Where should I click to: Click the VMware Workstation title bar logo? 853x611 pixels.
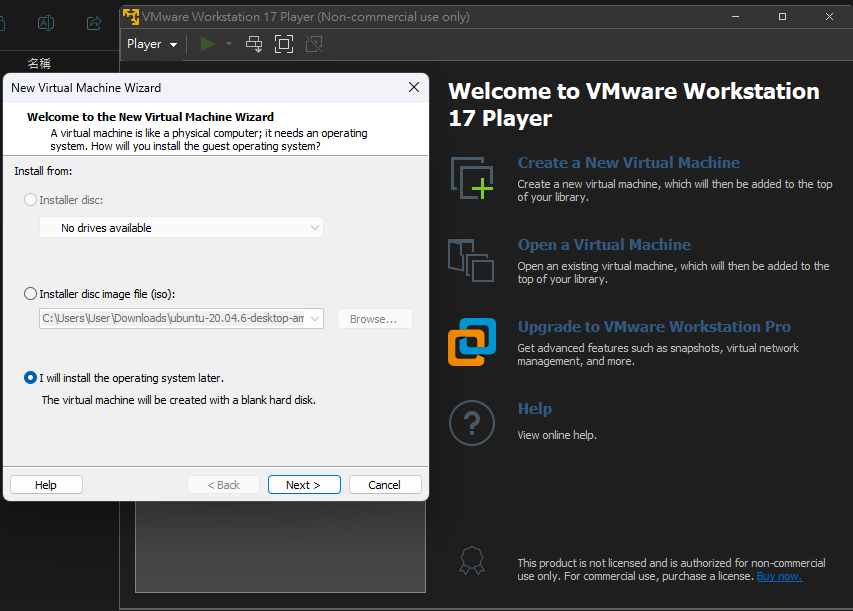click(x=131, y=16)
